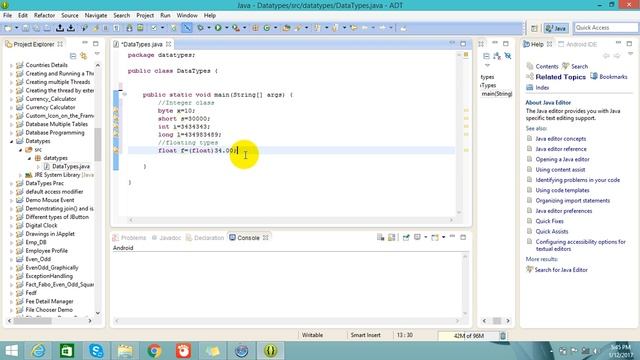Click the upload arrow toolbar icon
Viewport: 640px width, 360px height.
point(60,28)
